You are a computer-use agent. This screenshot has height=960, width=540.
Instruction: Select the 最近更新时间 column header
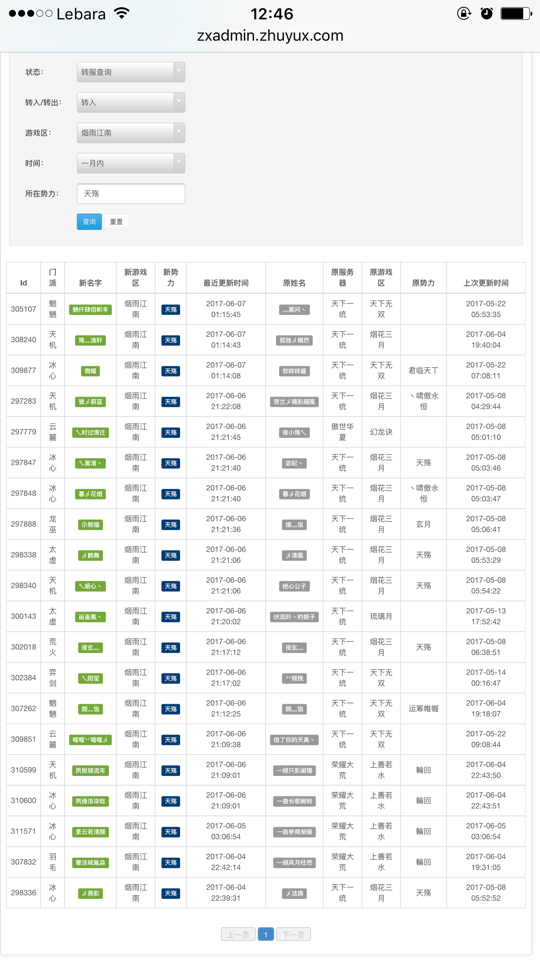(x=226, y=283)
